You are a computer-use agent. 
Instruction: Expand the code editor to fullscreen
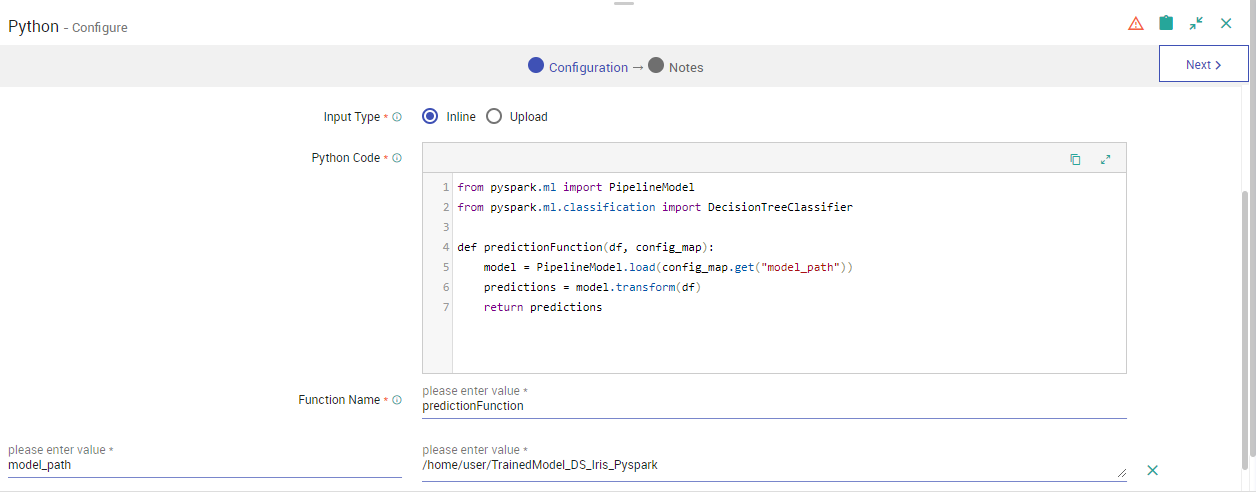[x=1105, y=159]
